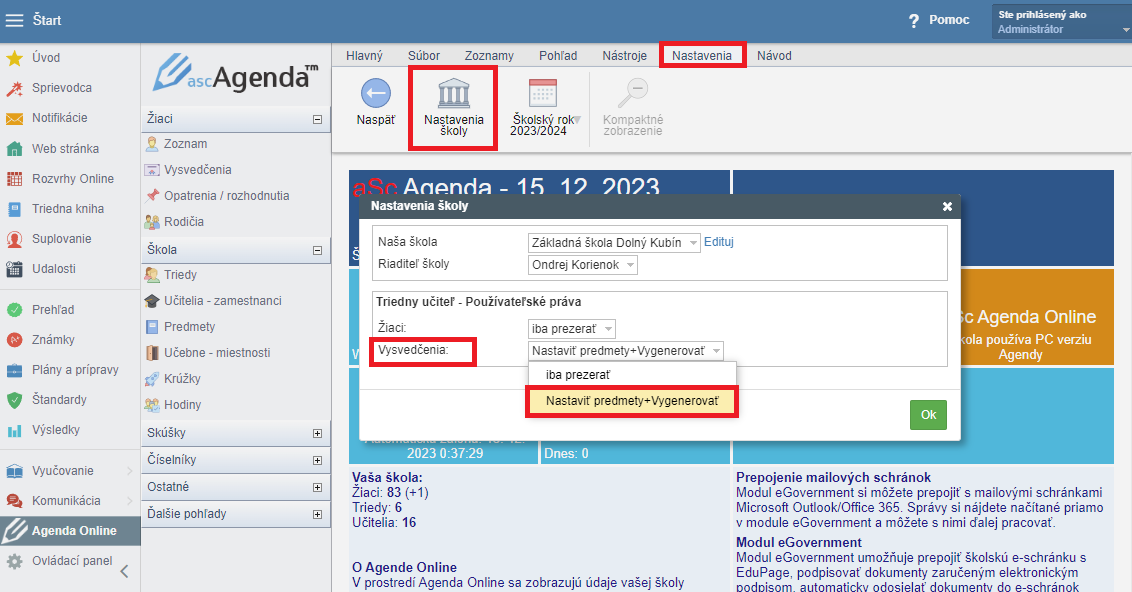Switch to the Hlavný tab
Image resolution: width=1132 pixels, height=592 pixels.
[364, 56]
